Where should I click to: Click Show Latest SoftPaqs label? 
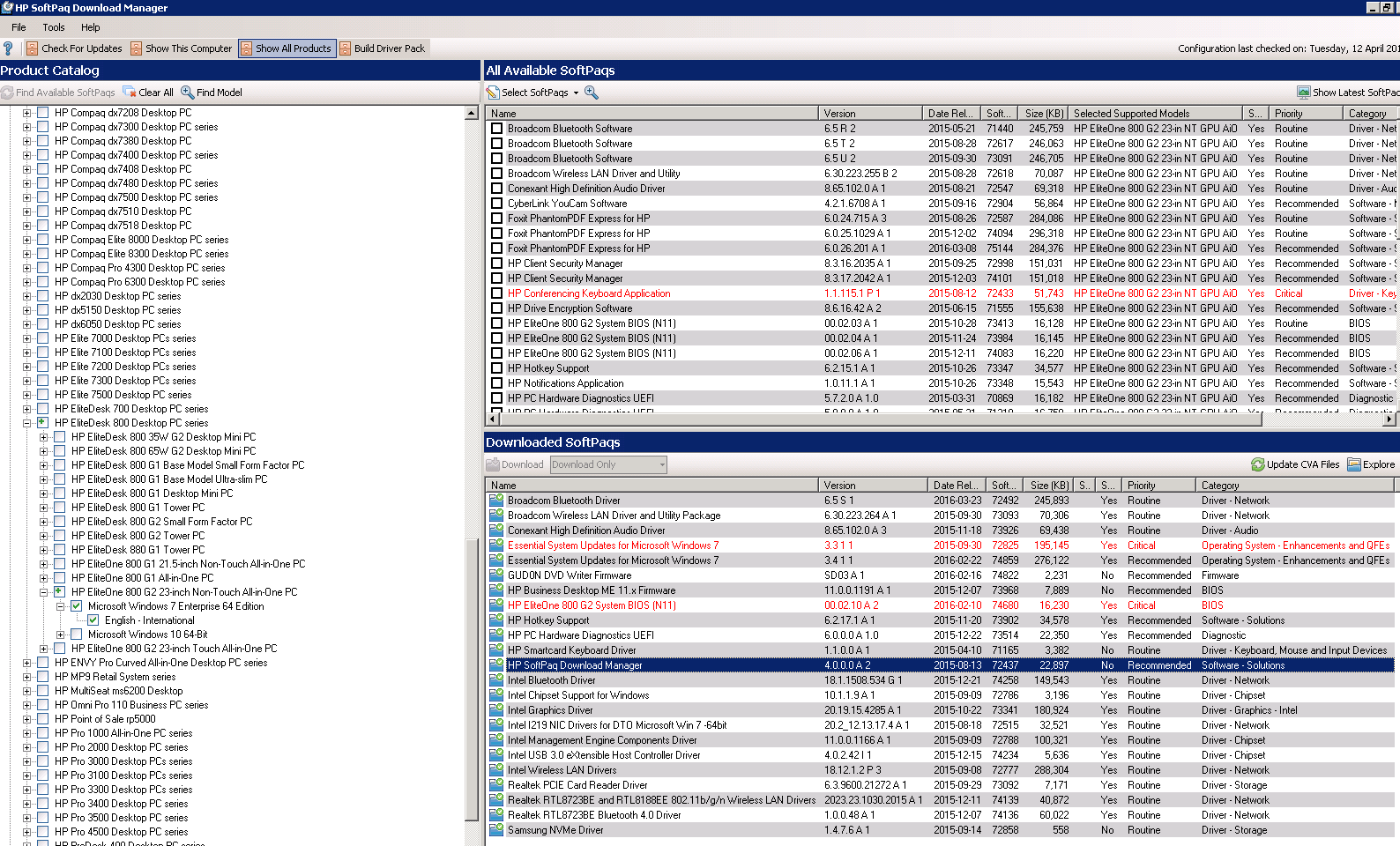pyautogui.click(x=1356, y=93)
